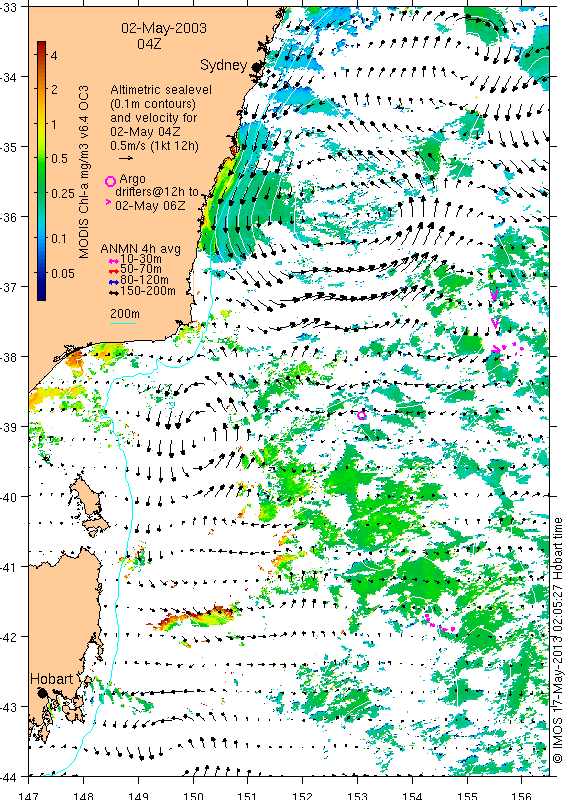This screenshot has width=570, height=800.
Task: Click the magenta drifter arrowhead in the legend
Action: coord(108,203)
